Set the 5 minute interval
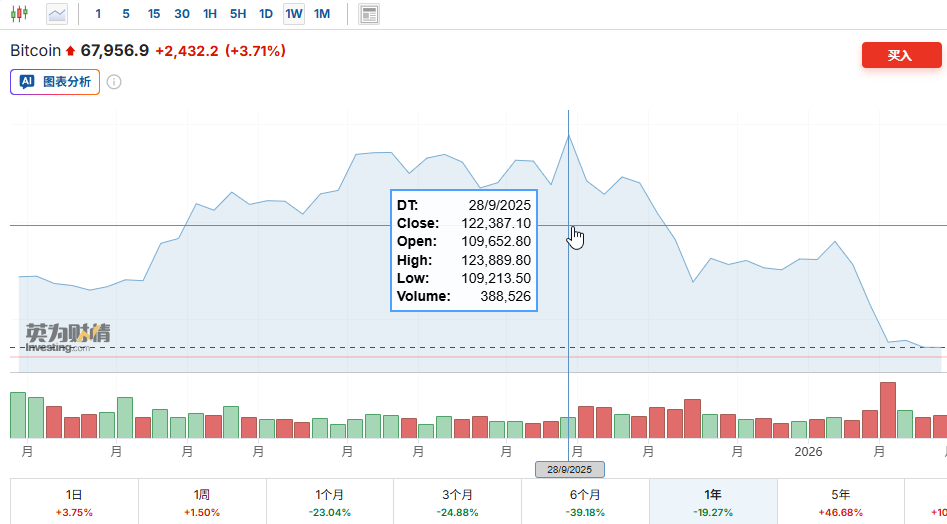This screenshot has height=524, width=947. tap(126, 13)
